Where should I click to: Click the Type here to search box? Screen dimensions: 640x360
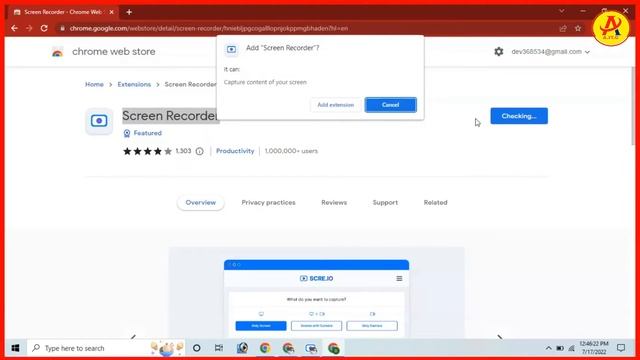(106, 348)
